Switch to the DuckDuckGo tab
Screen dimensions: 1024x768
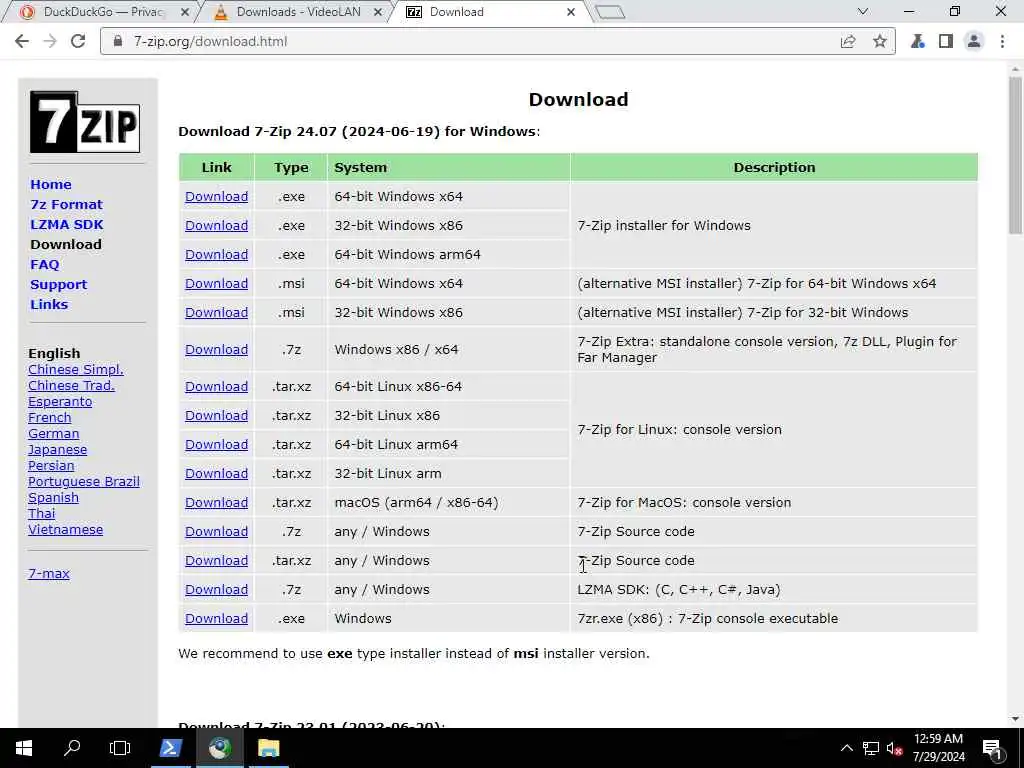[x=98, y=12]
